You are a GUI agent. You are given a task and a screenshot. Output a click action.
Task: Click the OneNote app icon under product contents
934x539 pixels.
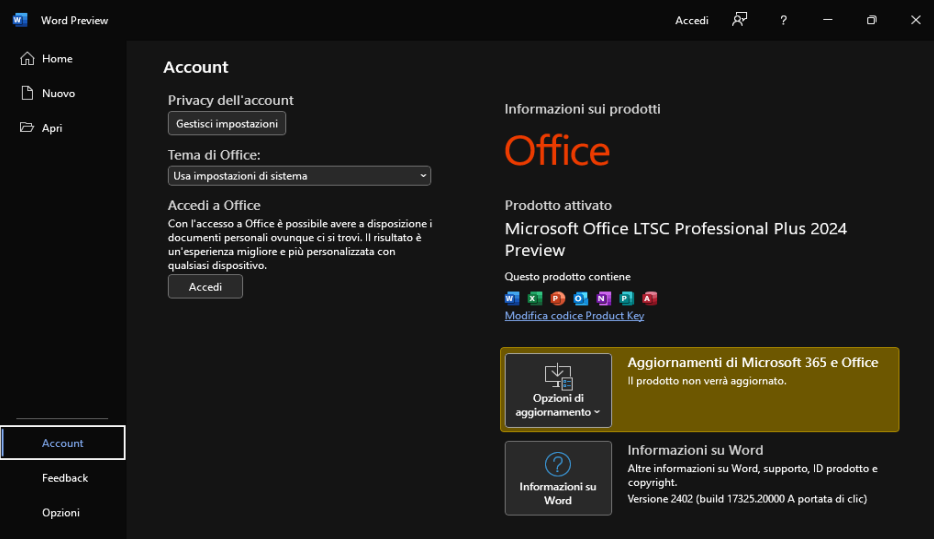[603, 298]
